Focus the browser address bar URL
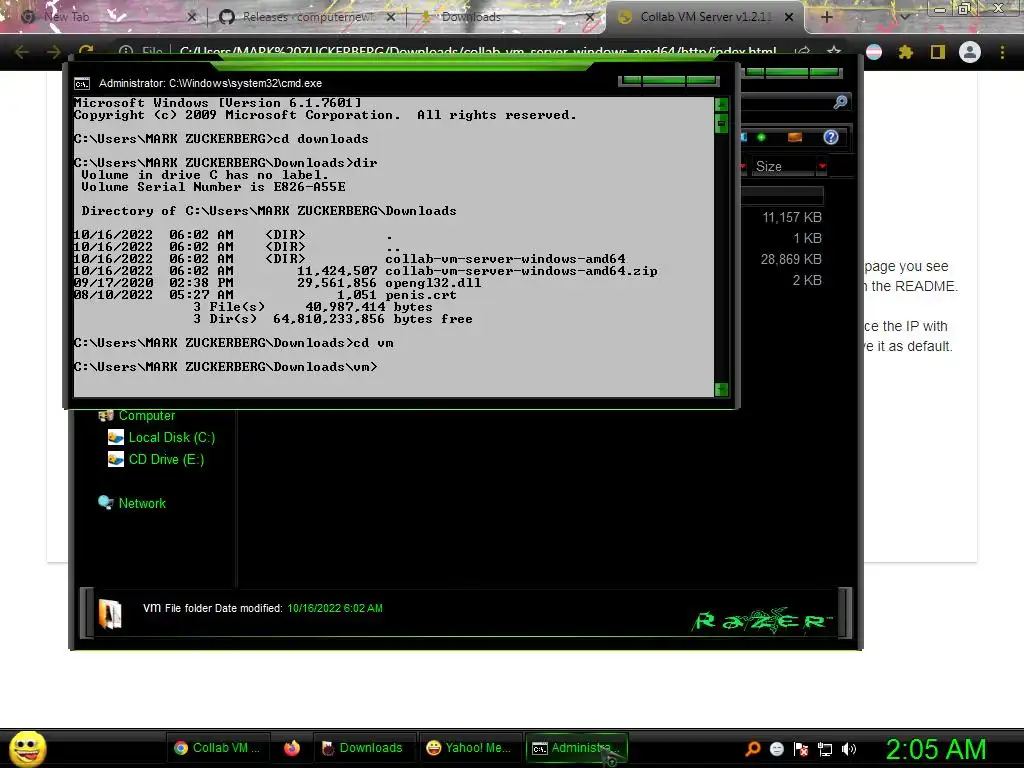This screenshot has height=768, width=1024. click(478, 52)
